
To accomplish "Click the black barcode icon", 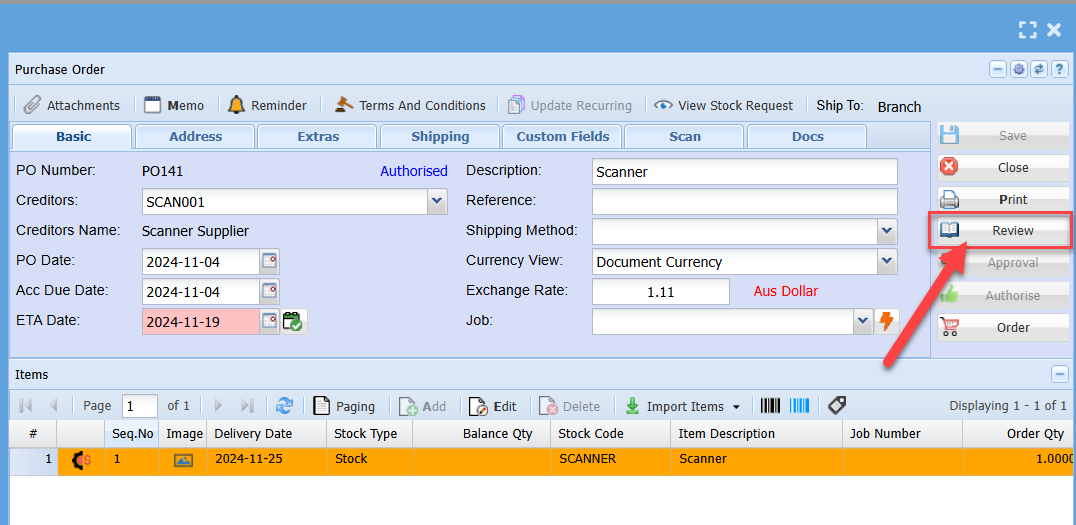I will point(770,406).
